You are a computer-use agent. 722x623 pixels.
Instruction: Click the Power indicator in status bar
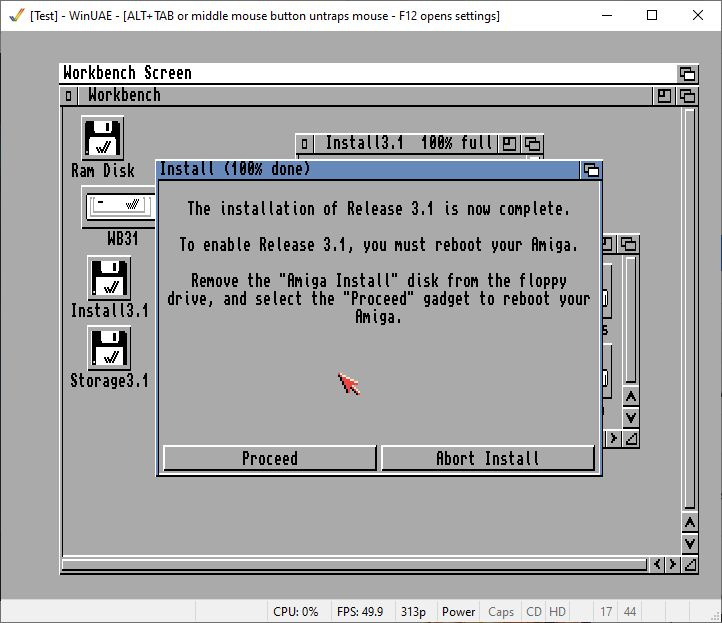(x=458, y=611)
